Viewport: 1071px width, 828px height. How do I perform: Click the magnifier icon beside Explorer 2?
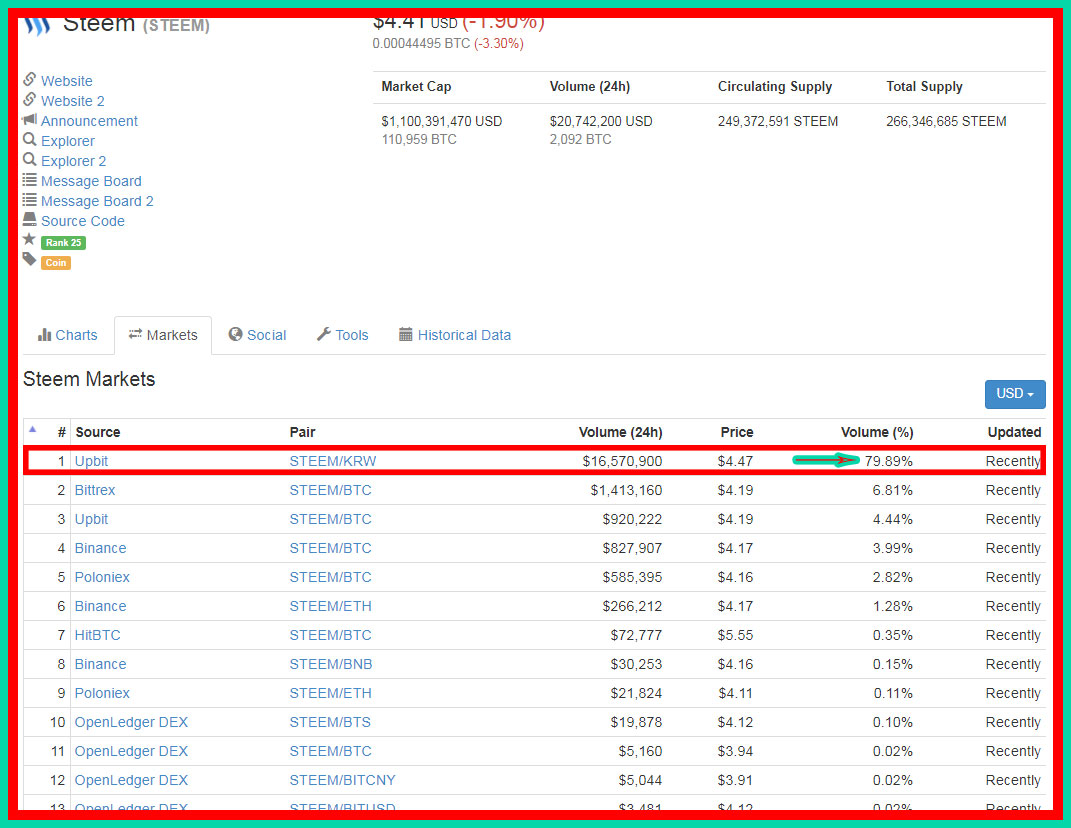[x=29, y=160]
